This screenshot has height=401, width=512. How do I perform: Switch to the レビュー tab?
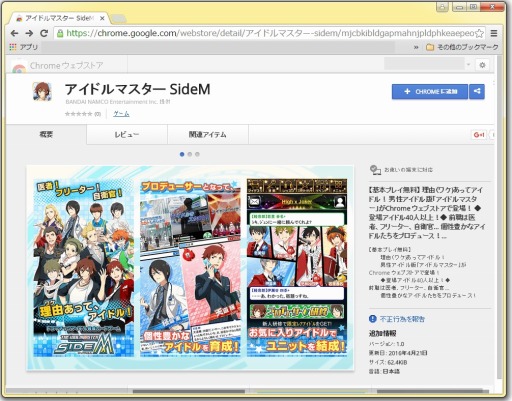click(127, 134)
